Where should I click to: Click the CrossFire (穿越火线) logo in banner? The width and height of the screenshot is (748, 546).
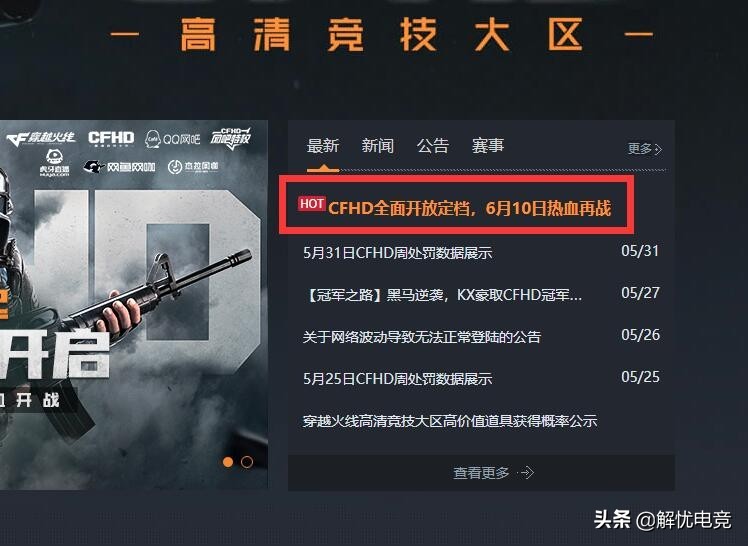click(x=41, y=139)
